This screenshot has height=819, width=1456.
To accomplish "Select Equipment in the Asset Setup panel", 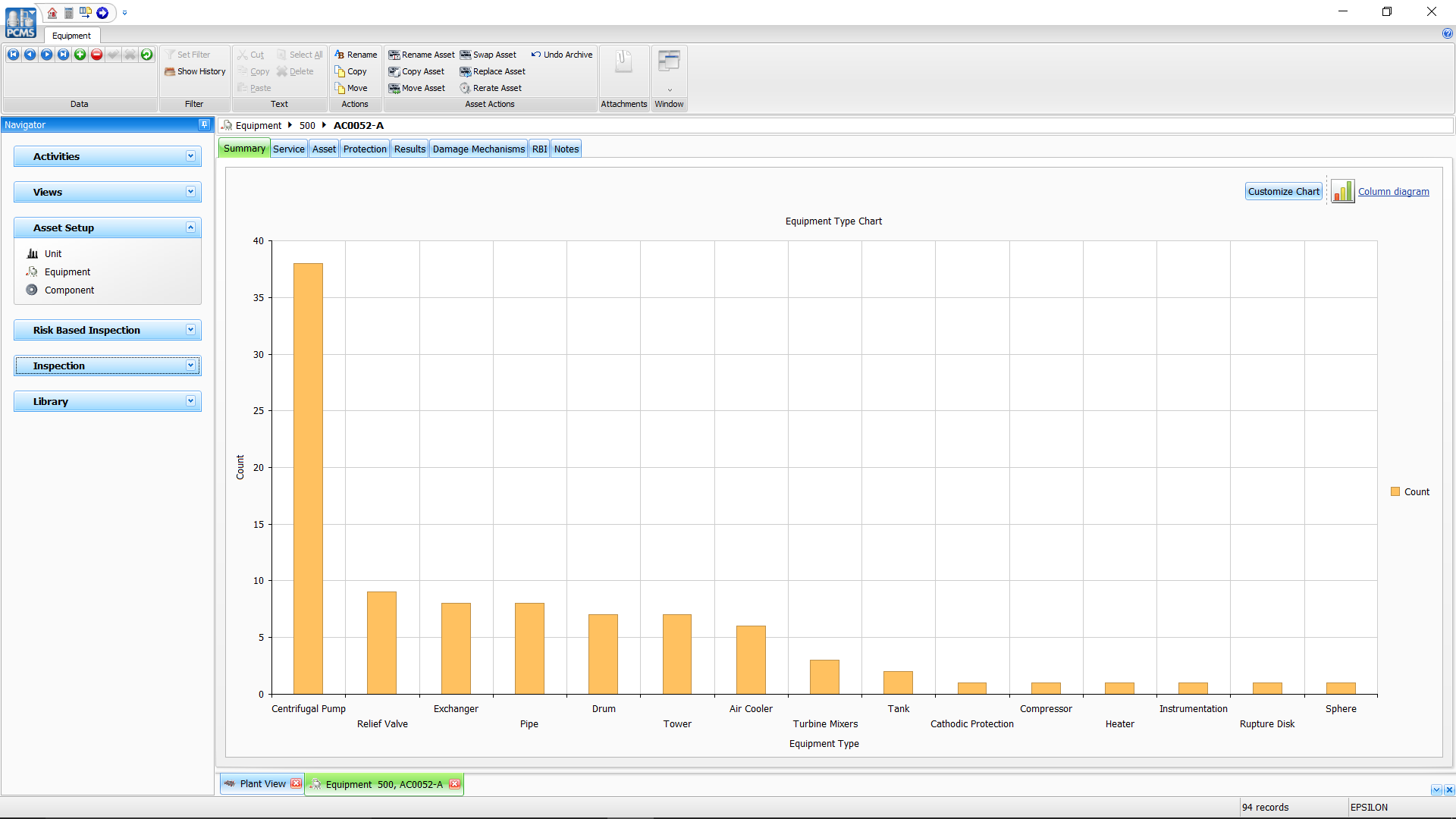I will coord(67,271).
